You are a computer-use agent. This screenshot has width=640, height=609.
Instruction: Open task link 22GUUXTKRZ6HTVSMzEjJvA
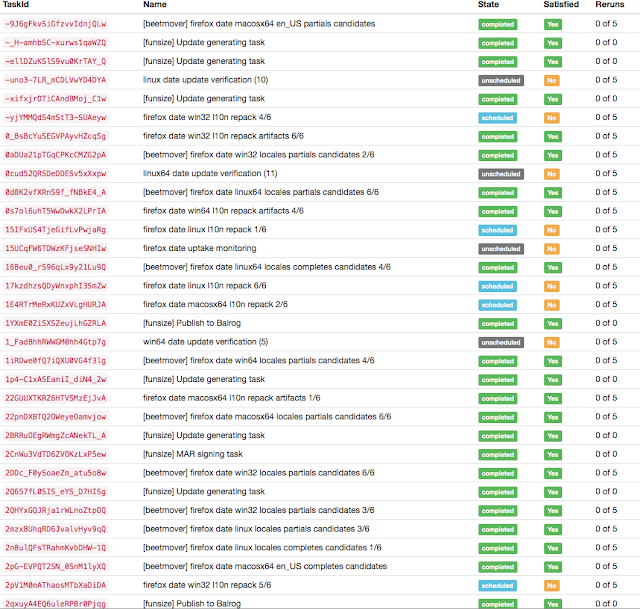pos(56,398)
